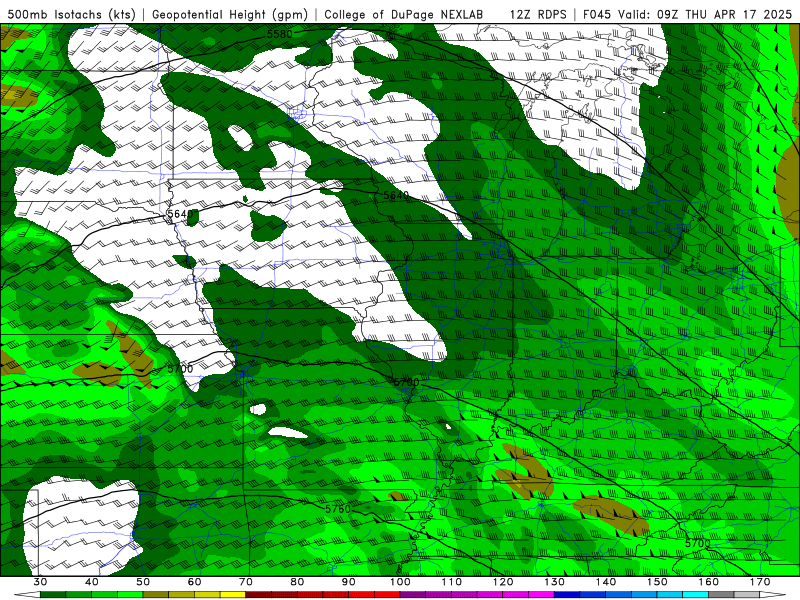Click the 5760 height contour label
Image resolution: width=800 pixels, height=600 pixels.
pyautogui.click(x=338, y=509)
